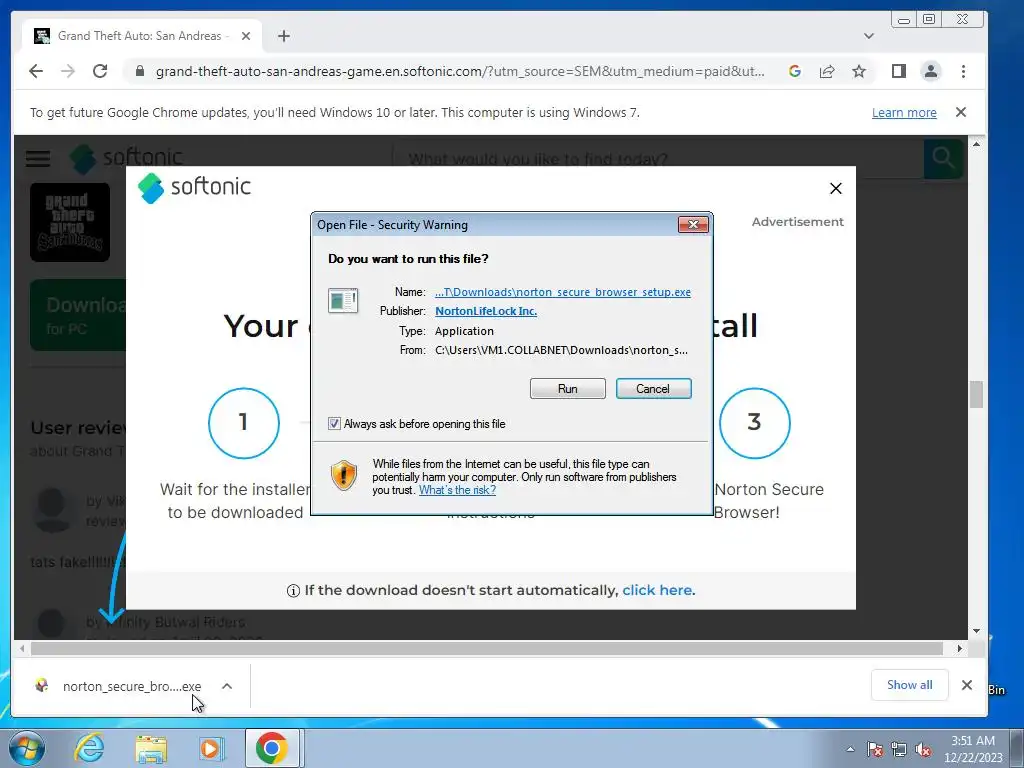Viewport: 1024px width, 768px height.
Task: Click the Chrome forward navigation arrow
Action: 68,71
